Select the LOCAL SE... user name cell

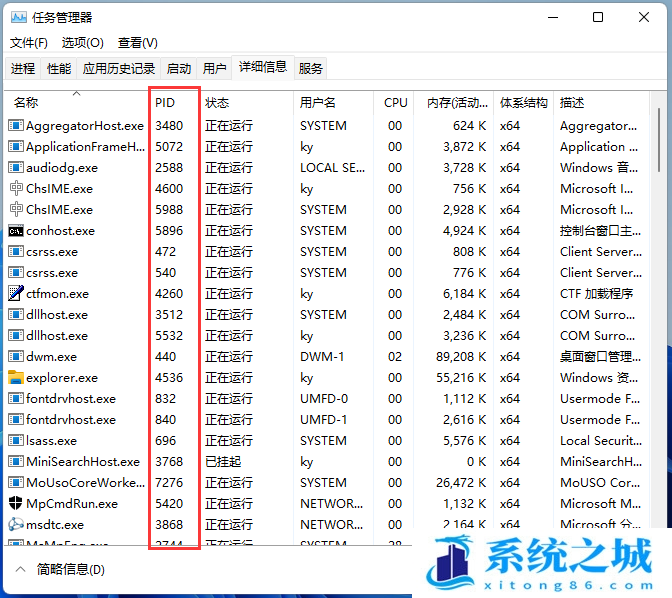tap(333, 168)
